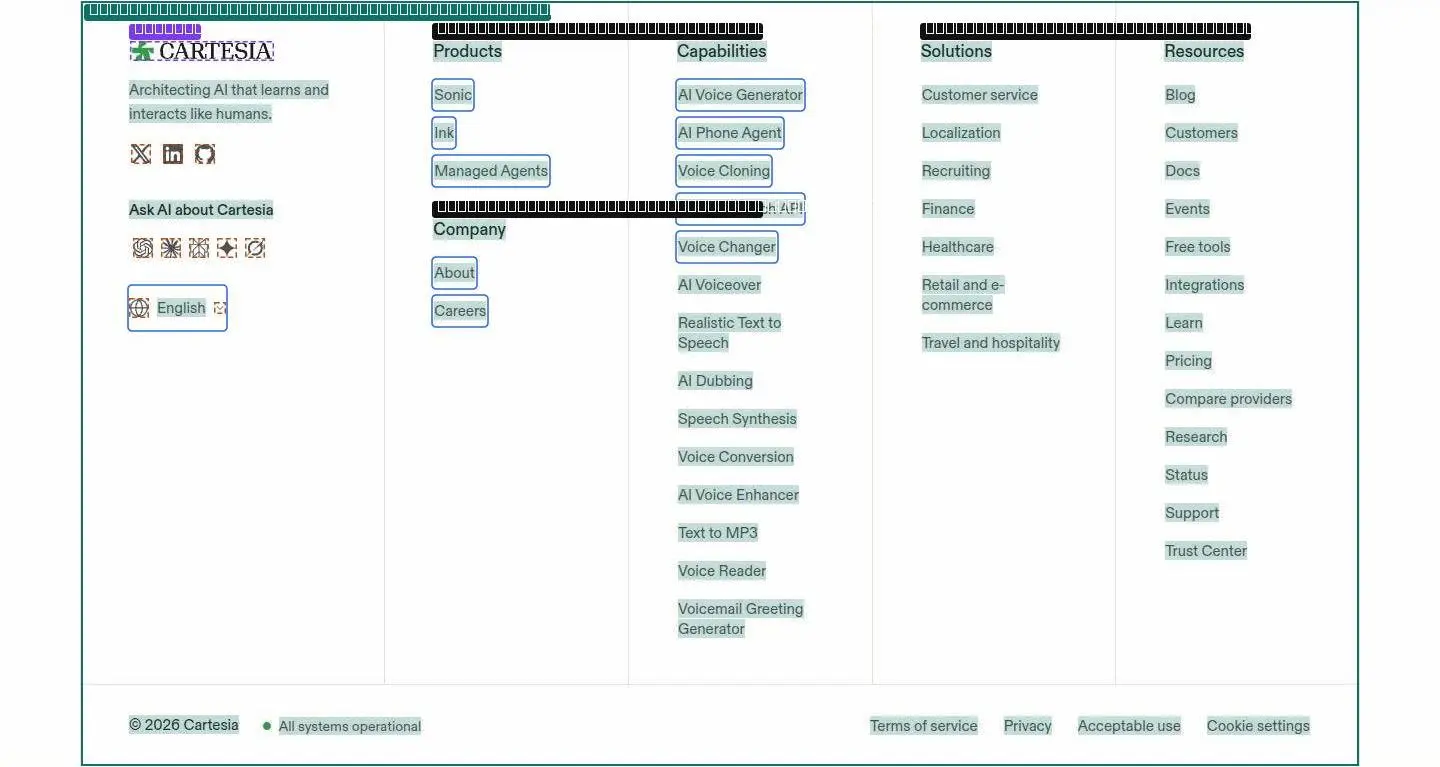The height and width of the screenshot is (767, 1440).
Task: Visit the Blog under Resources
Action: (x=1180, y=95)
